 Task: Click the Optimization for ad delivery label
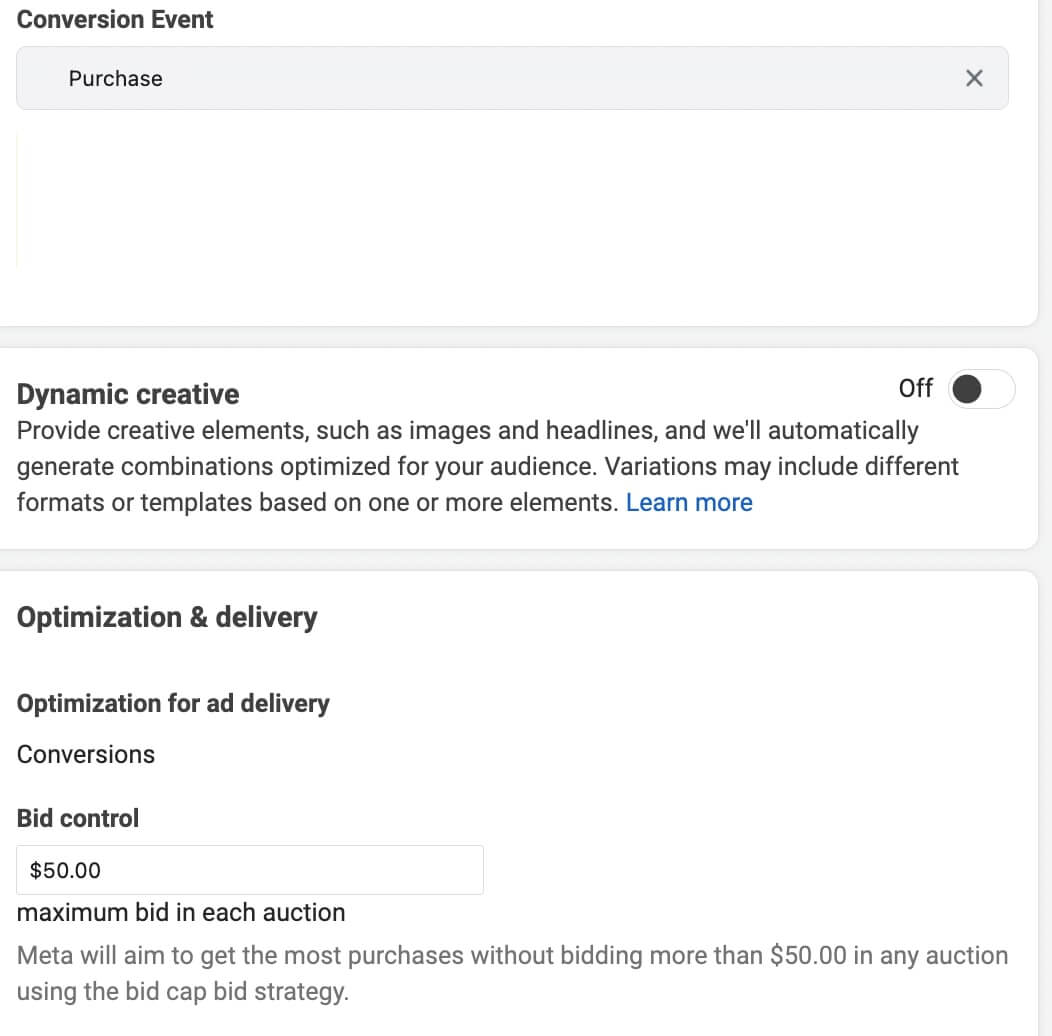coord(173,703)
